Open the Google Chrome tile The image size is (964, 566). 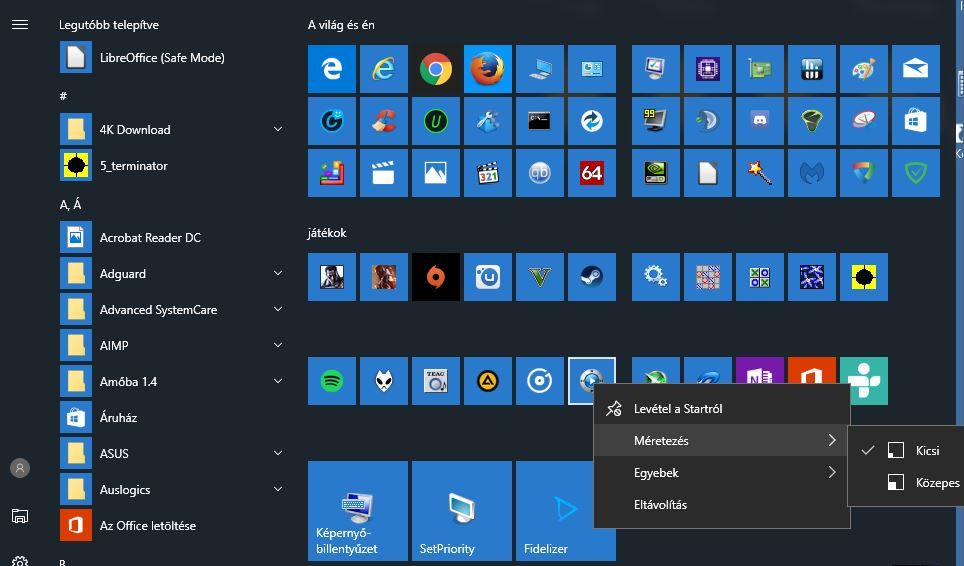(x=436, y=69)
